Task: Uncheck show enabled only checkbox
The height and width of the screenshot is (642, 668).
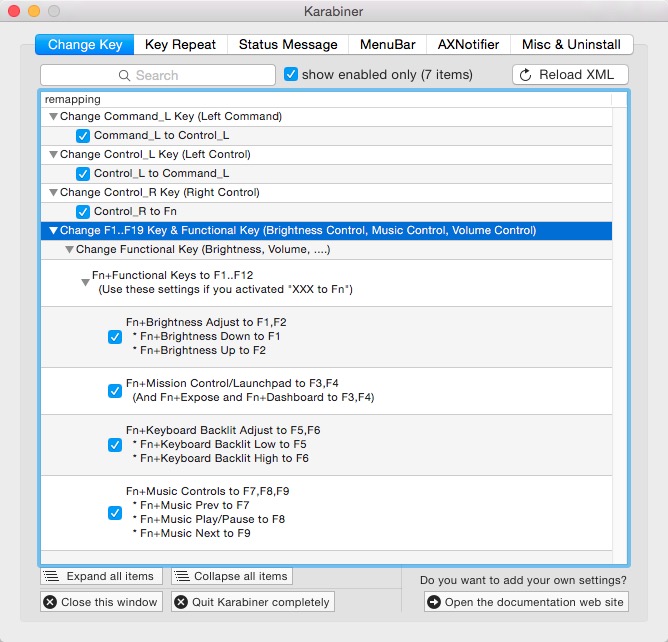Action: point(291,74)
